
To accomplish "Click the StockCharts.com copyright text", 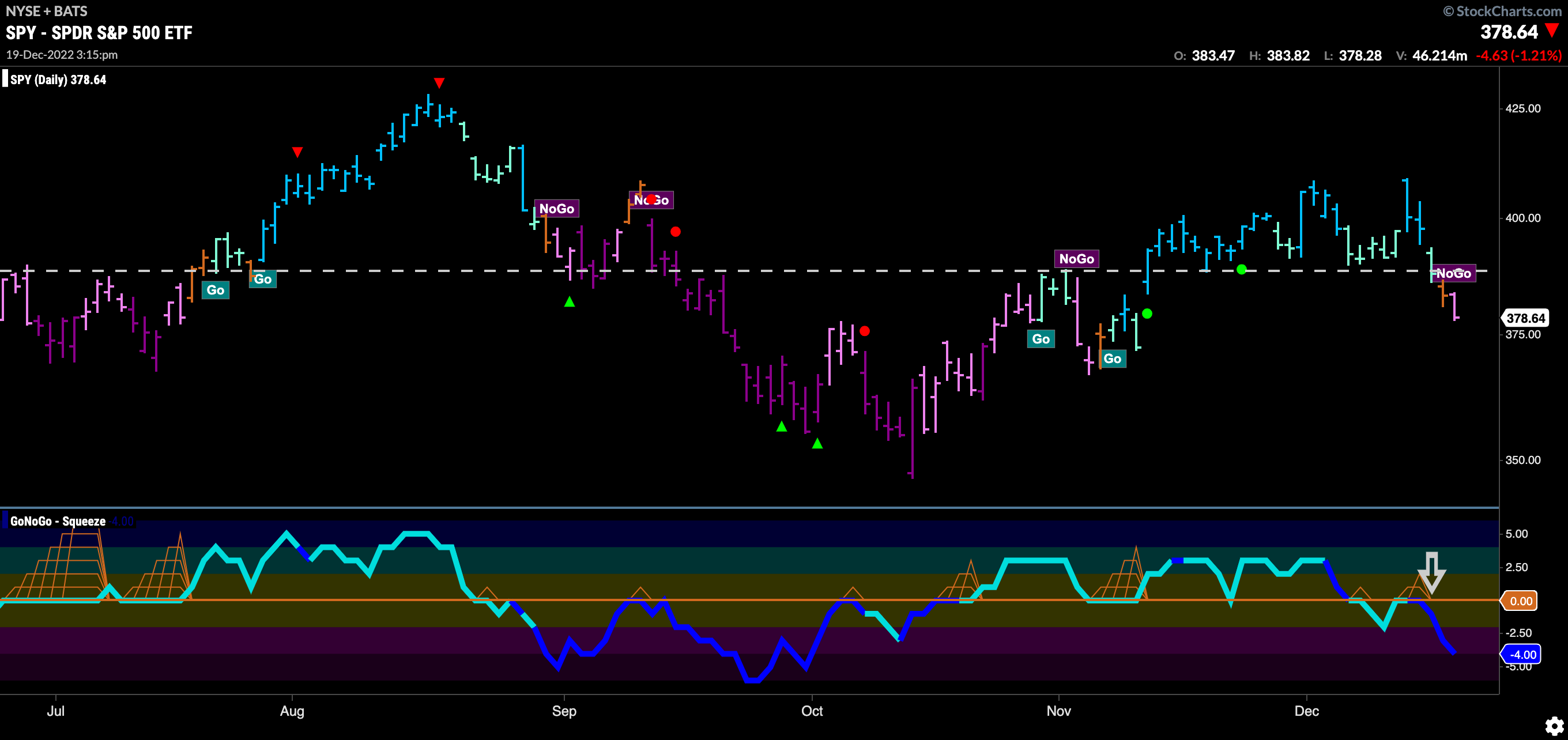I will (x=1502, y=11).
